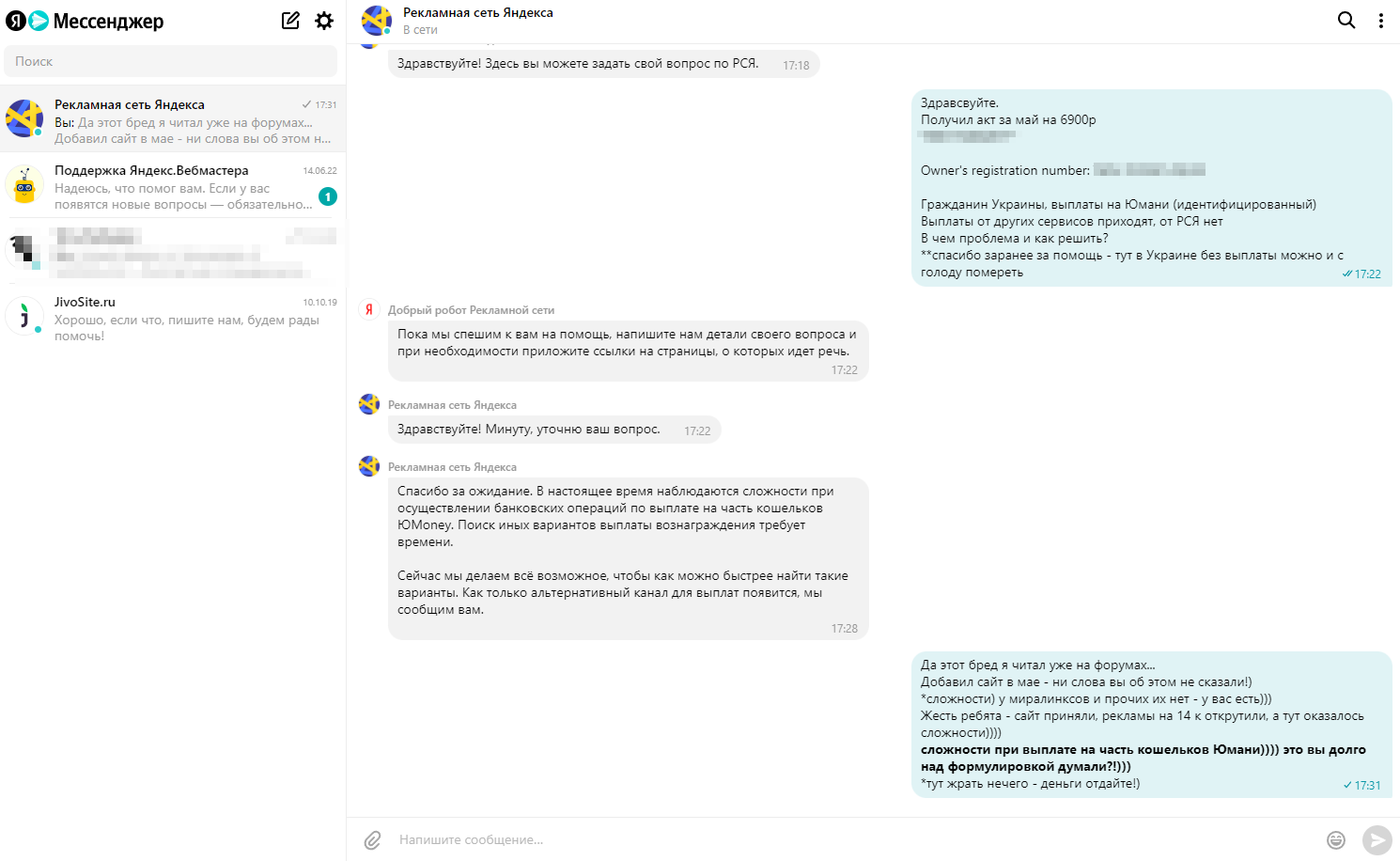Click the avatar next to 17:22 Минуту message

[x=369, y=405]
